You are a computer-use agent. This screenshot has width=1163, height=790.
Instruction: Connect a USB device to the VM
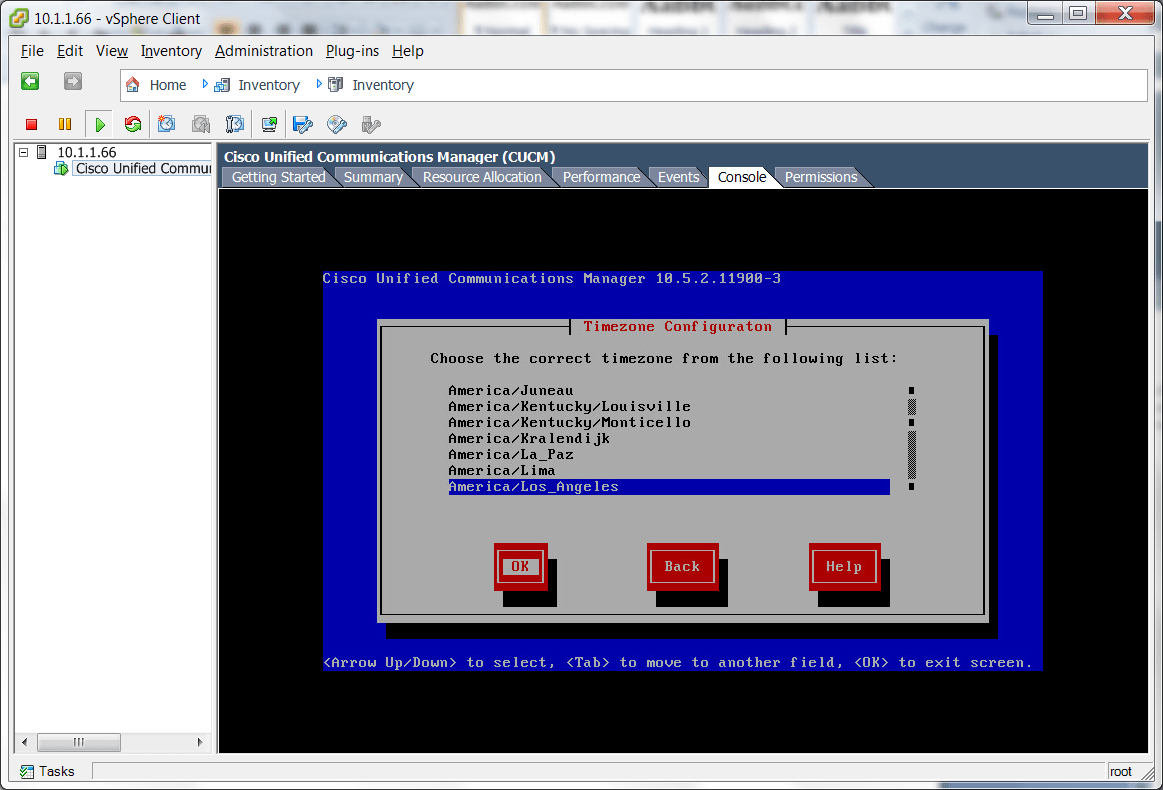click(371, 125)
